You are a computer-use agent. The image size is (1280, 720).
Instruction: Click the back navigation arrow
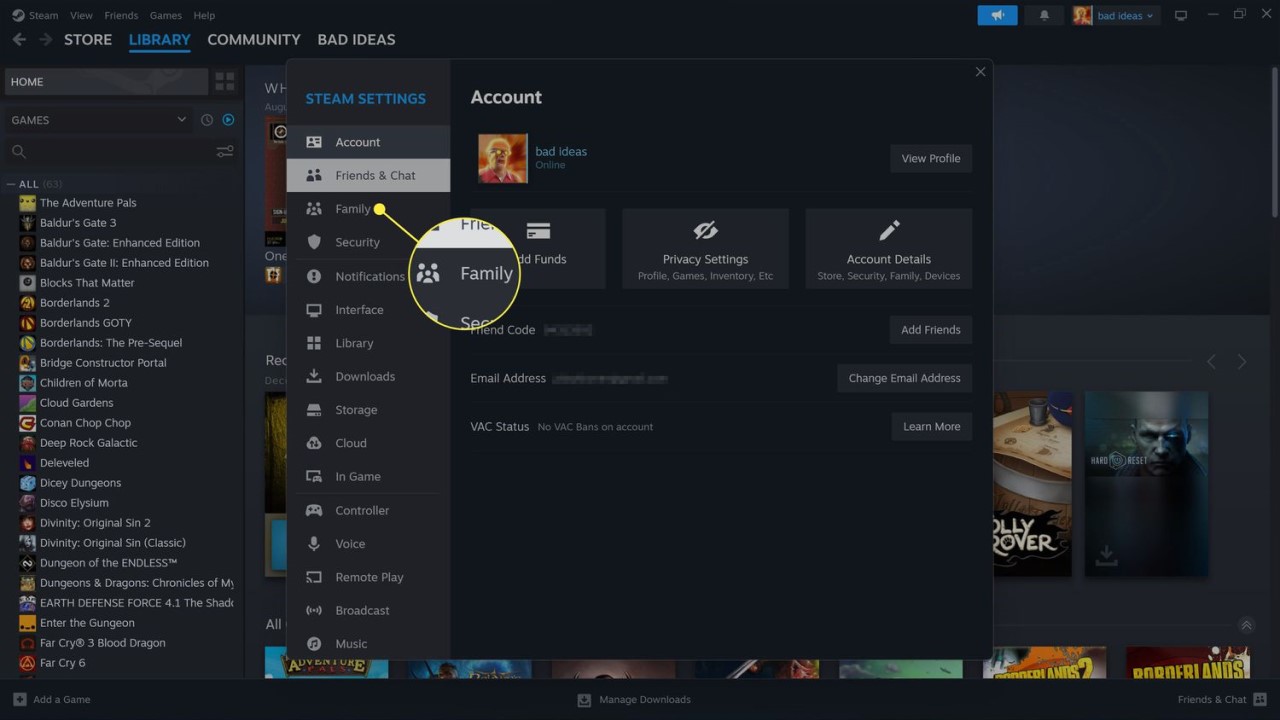tap(19, 40)
